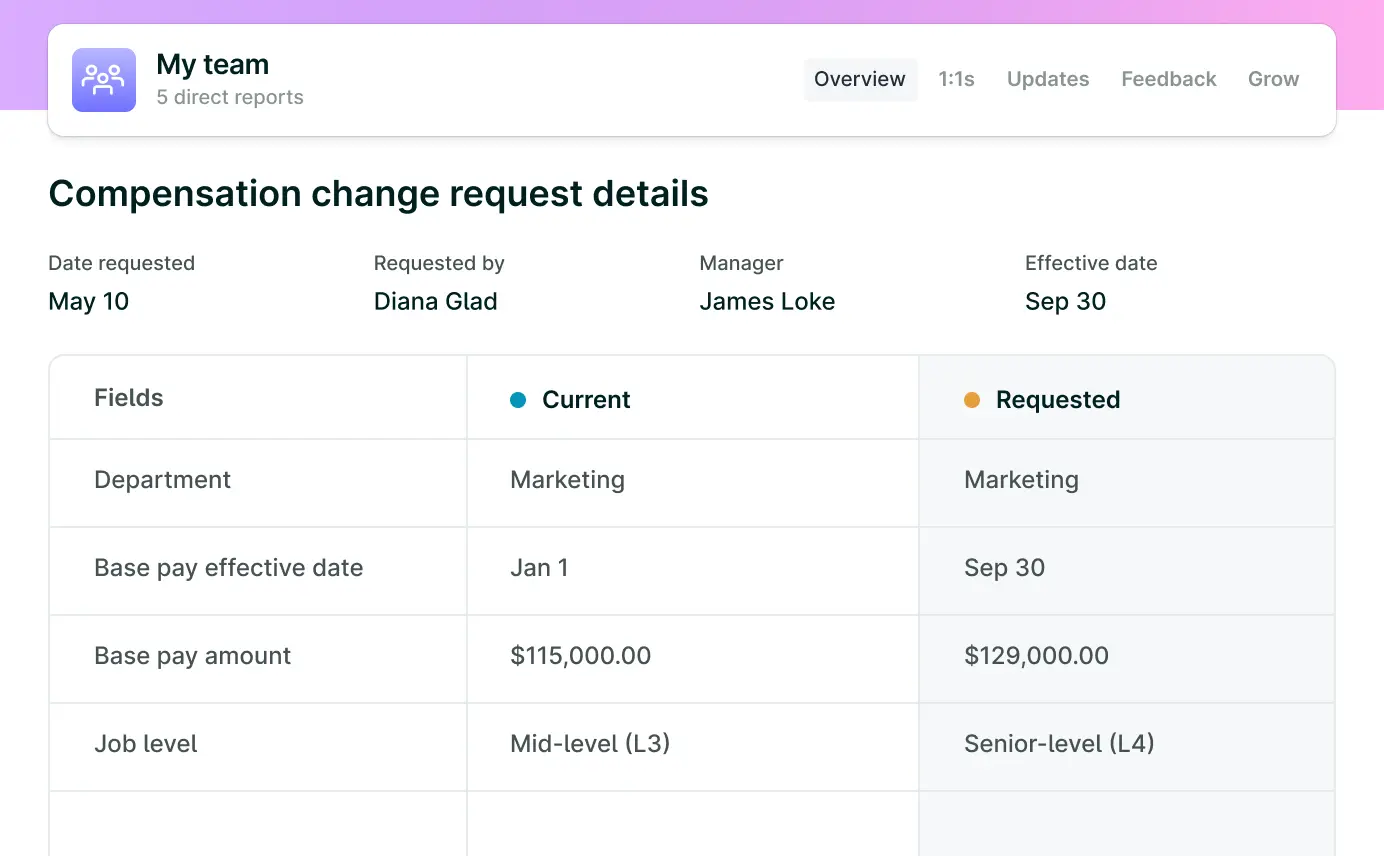Screen dimensions: 1384x856
Task: Click the 5 direct reports text
Action: (230, 98)
